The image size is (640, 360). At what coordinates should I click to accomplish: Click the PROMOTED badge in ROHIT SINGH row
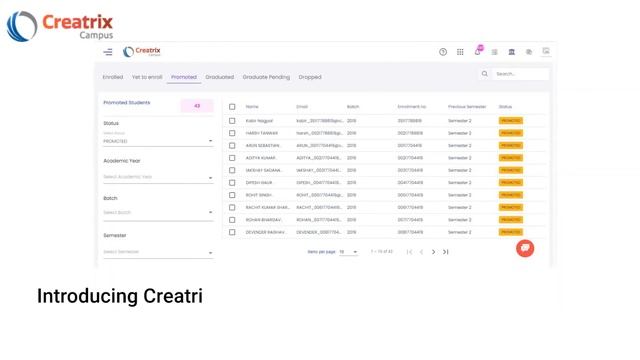(x=511, y=195)
